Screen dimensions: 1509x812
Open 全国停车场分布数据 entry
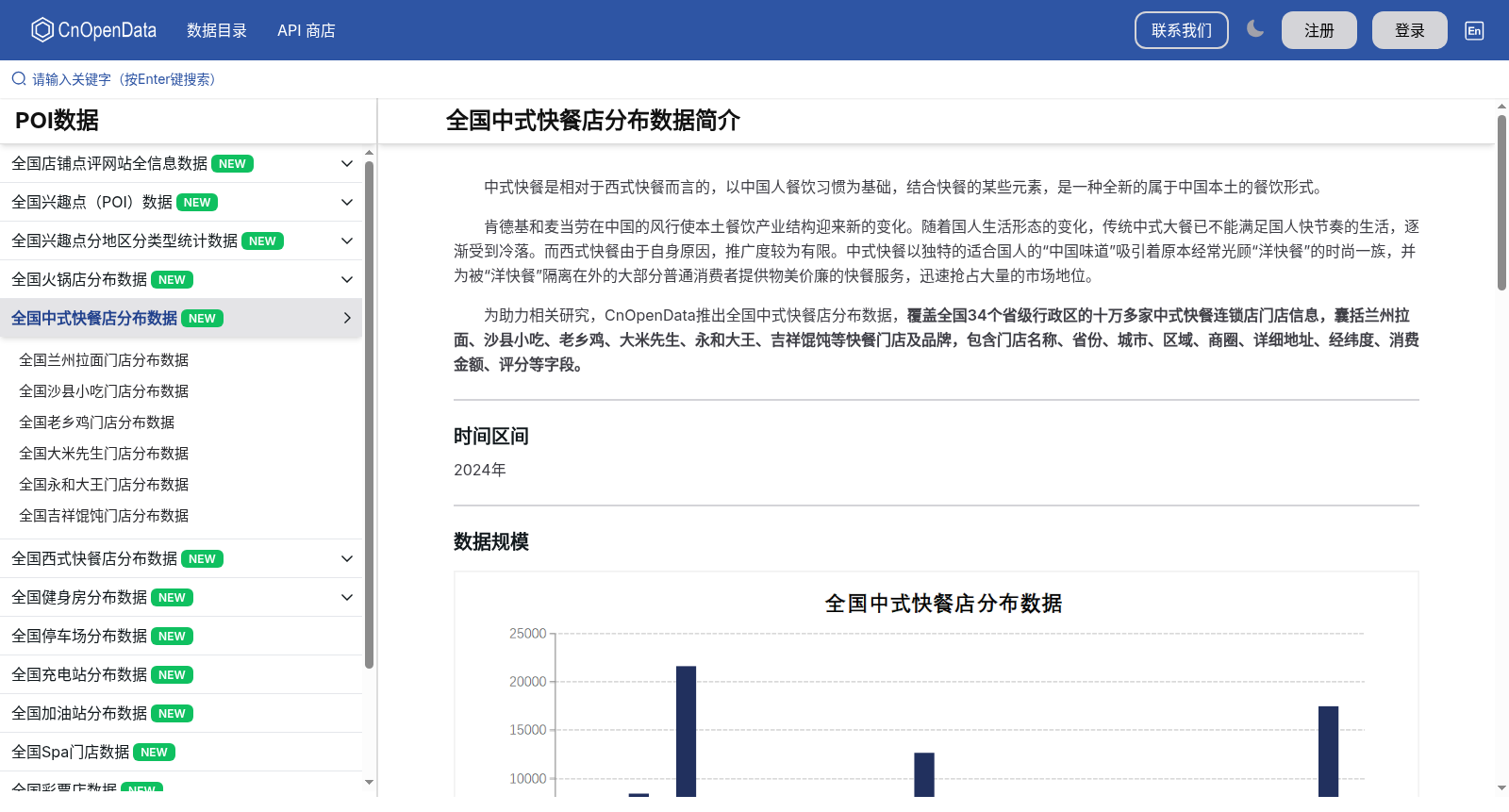pyautogui.click(x=79, y=637)
